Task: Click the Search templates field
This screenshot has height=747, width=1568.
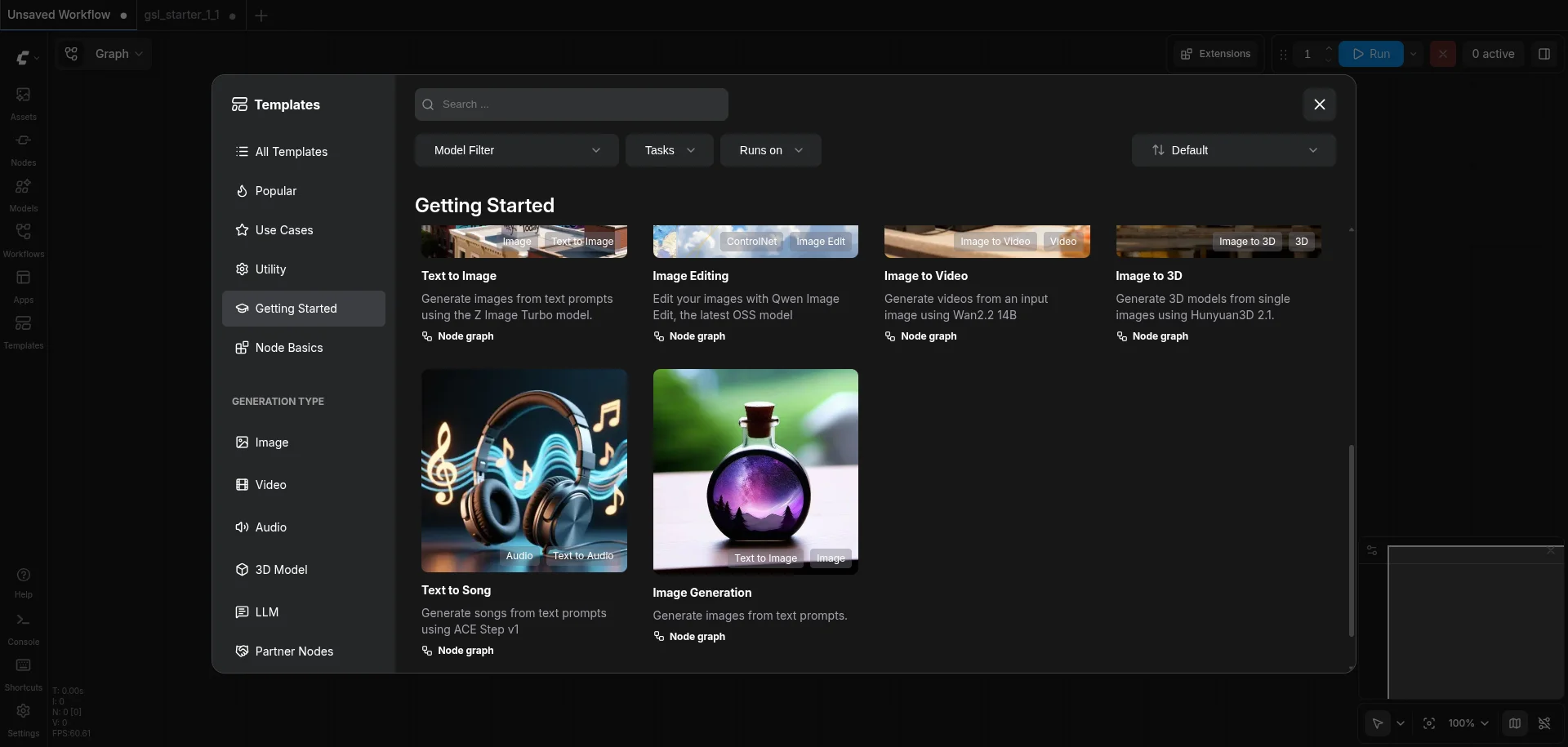Action: click(x=571, y=104)
